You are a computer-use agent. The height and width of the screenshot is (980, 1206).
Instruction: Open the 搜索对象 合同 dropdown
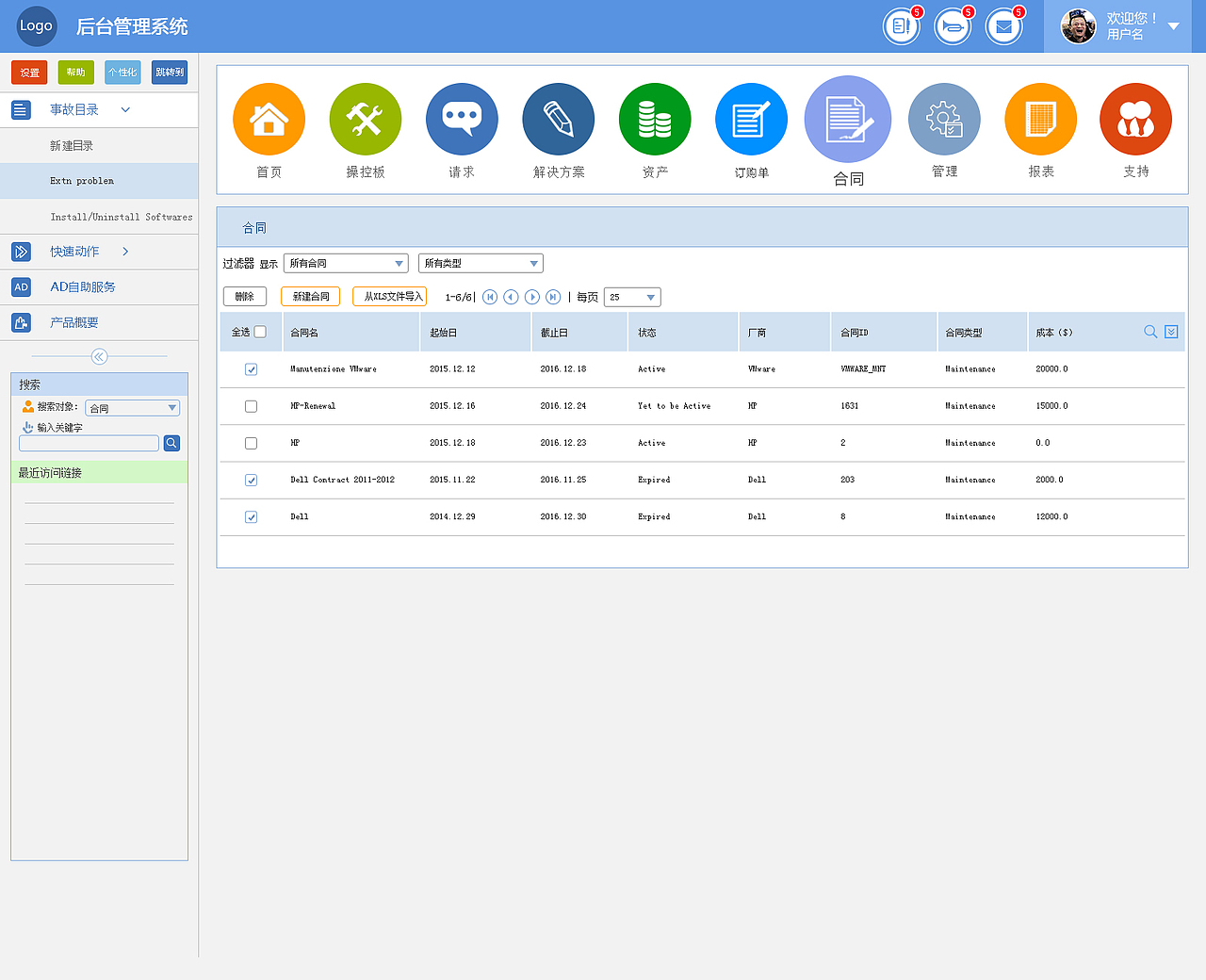(x=132, y=408)
